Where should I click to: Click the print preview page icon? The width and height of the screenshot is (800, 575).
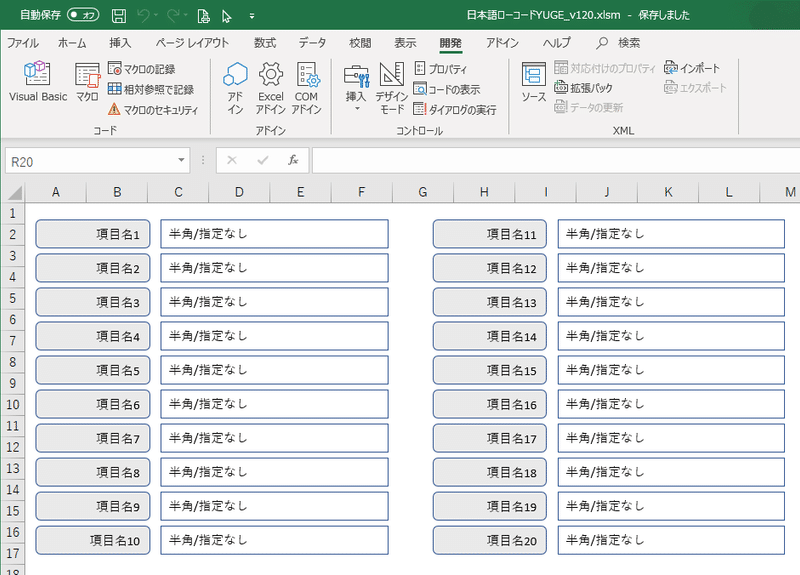[x=204, y=16]
